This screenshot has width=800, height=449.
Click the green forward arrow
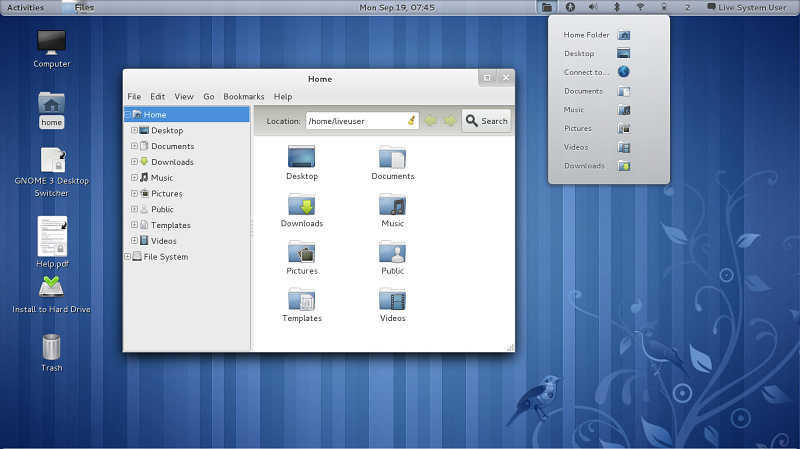pos(450,121)
